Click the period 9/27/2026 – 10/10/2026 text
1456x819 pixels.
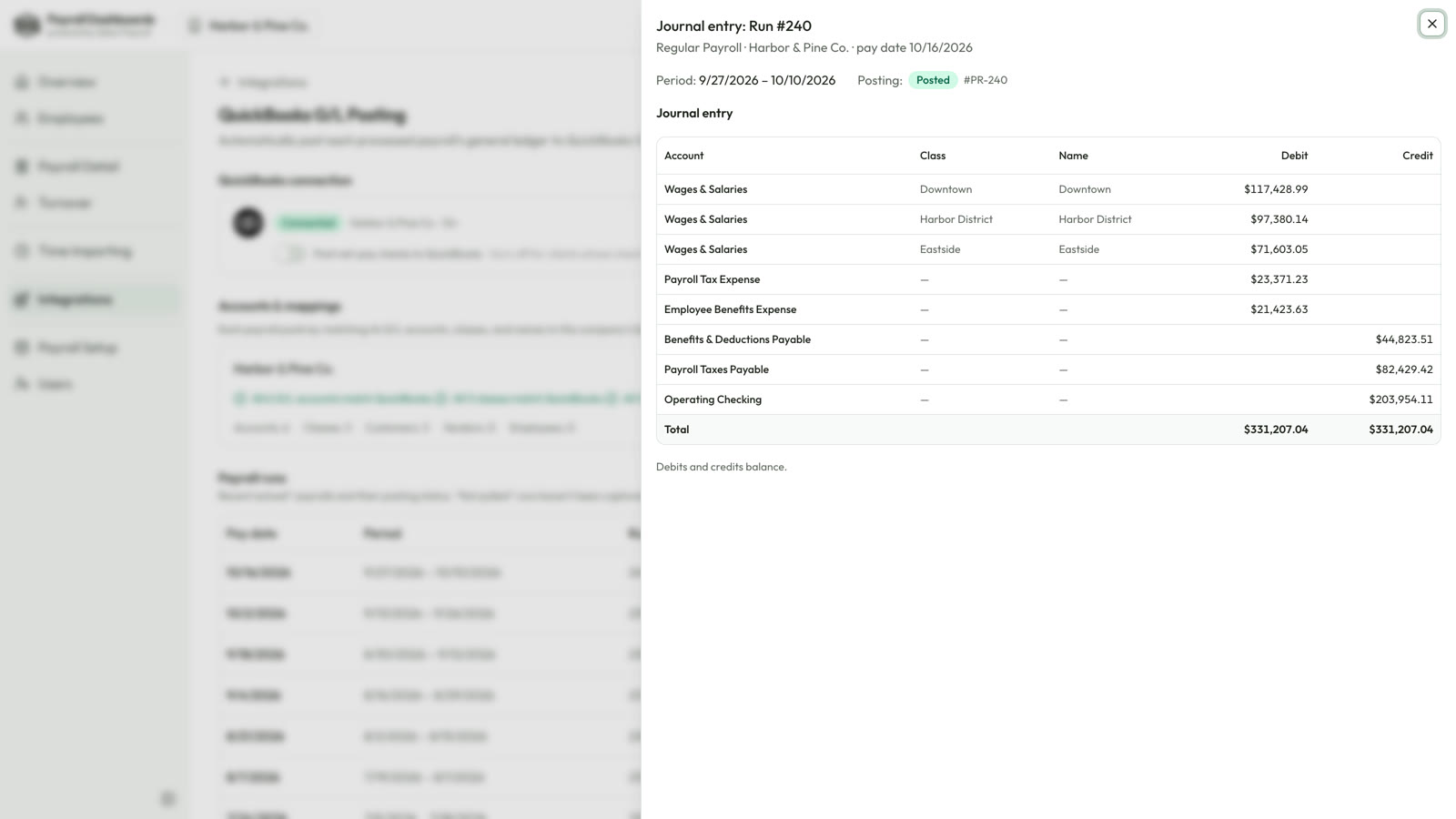pyautogui.click(x=766, y=80)
